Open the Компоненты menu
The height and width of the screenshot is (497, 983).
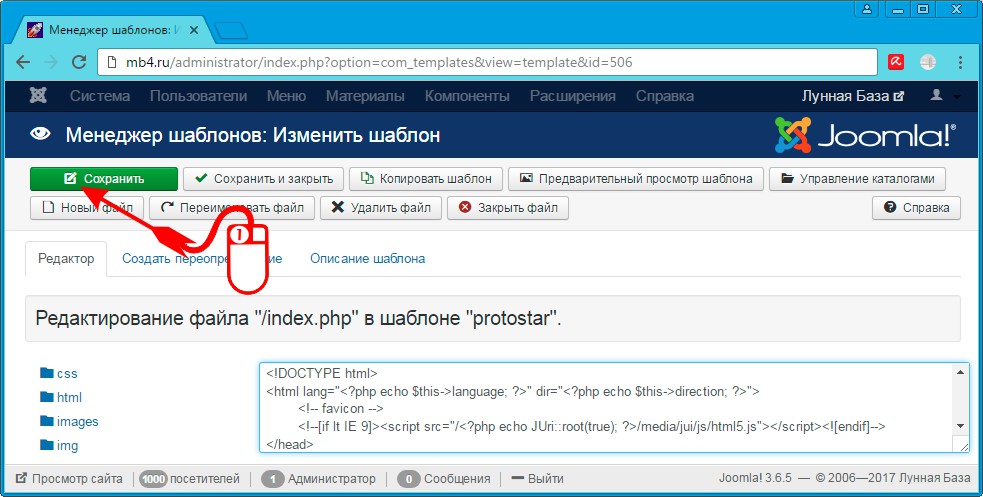(467, 96)
